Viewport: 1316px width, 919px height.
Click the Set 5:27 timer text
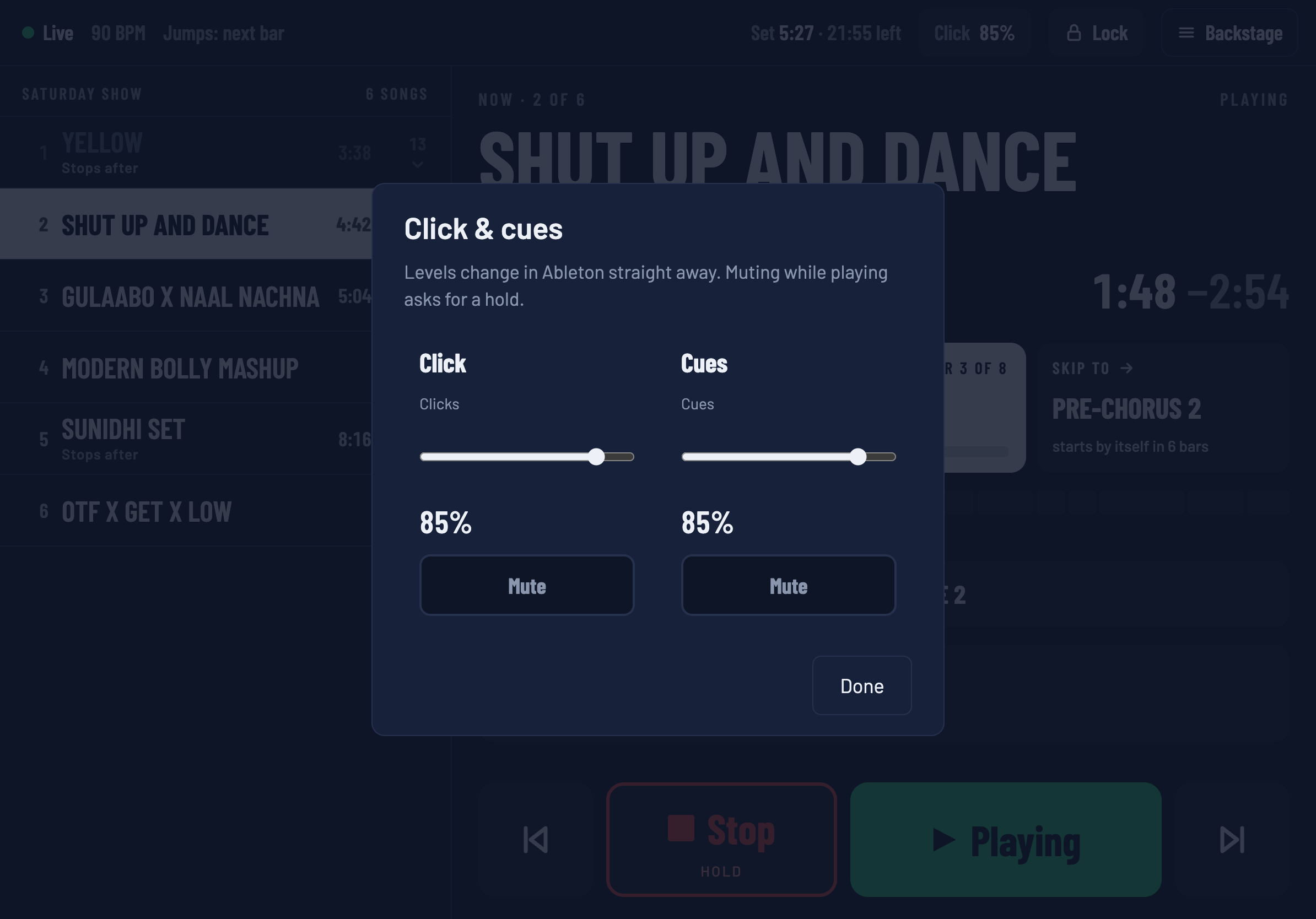pyautogui.click(x=782, y=33)
